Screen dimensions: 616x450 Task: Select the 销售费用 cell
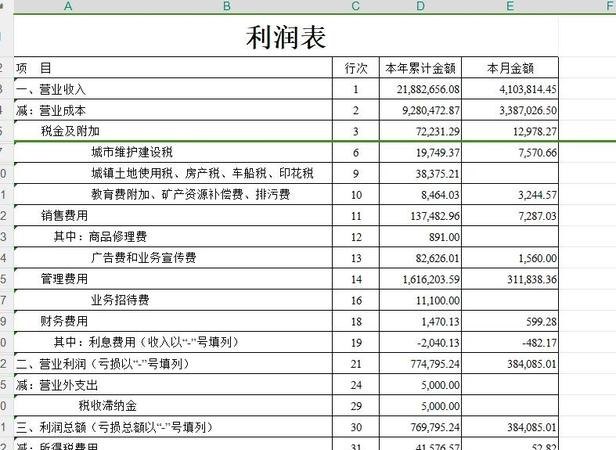tap(173, 215)
